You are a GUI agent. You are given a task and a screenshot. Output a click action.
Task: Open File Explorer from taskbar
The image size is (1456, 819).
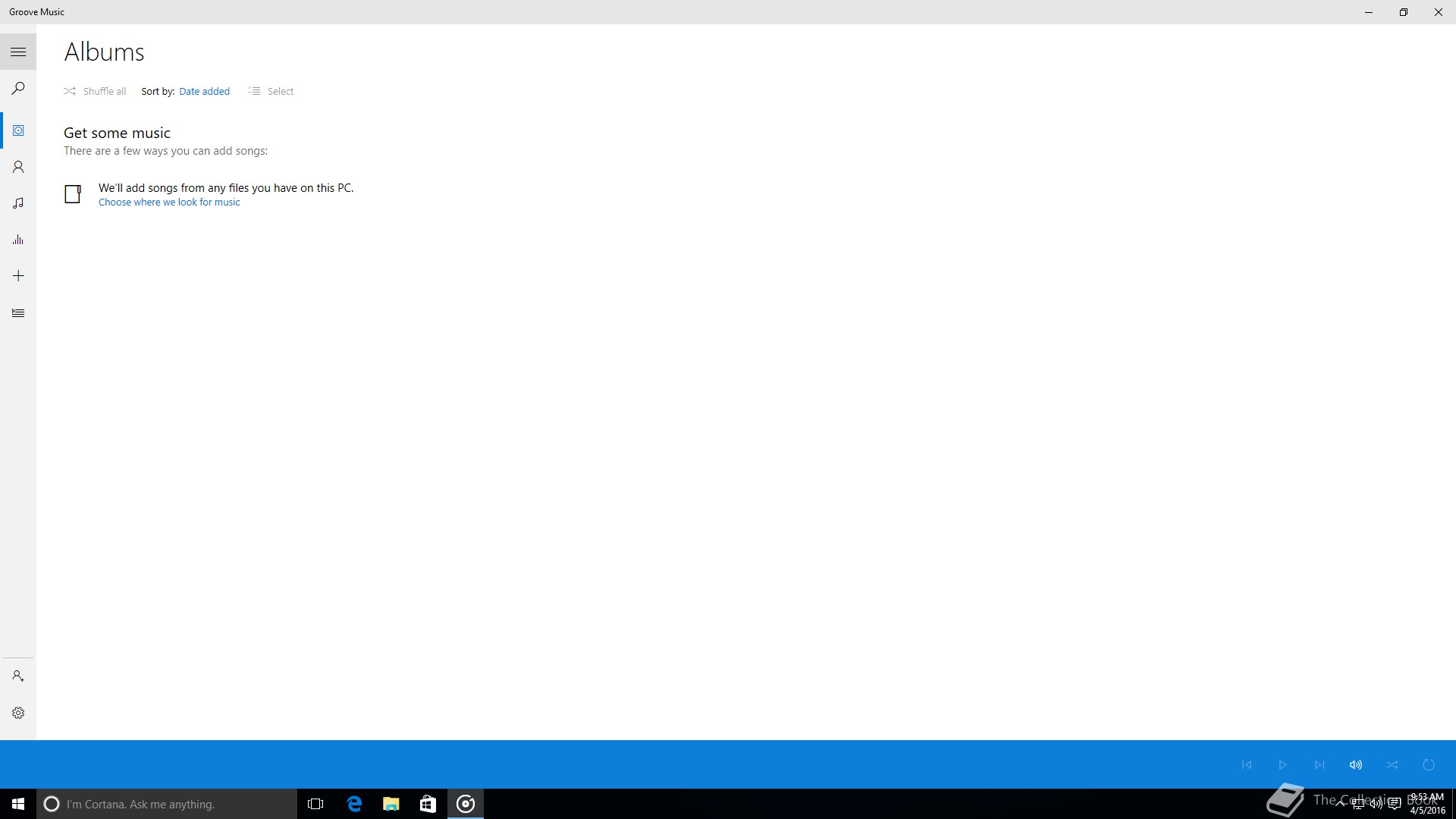point(391,804)
